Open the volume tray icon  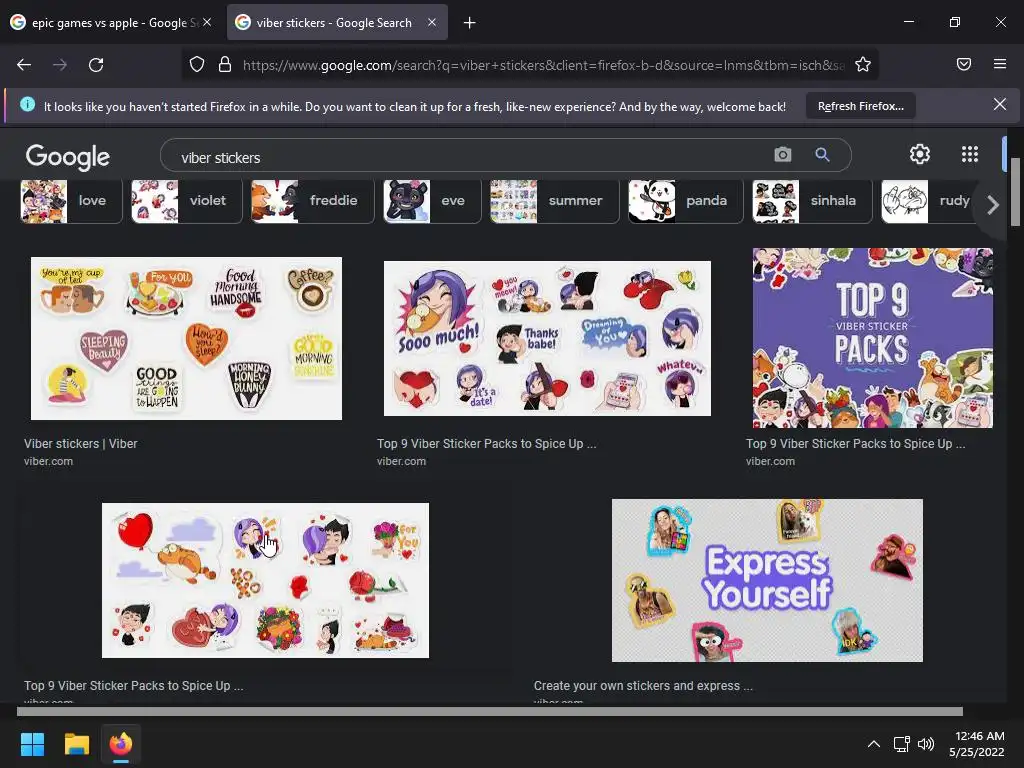coord(925,744)
